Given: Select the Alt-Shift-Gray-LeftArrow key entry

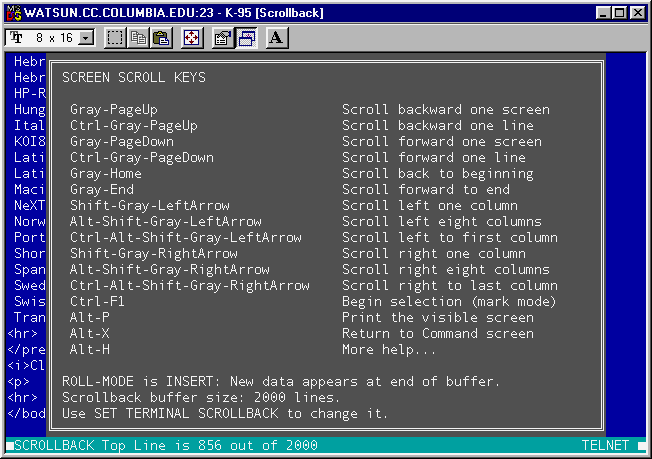Looking at the screenshot, I should pyautogui.click(x=165, y=222).
